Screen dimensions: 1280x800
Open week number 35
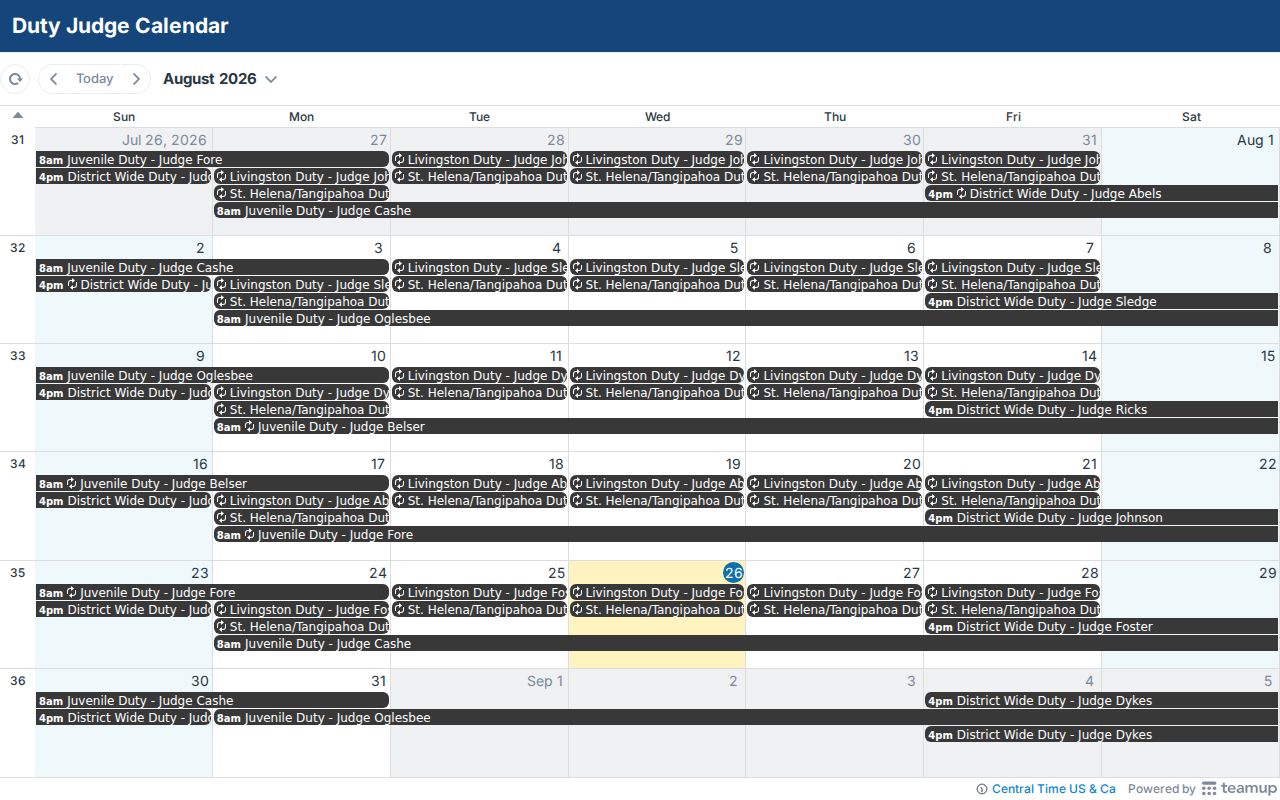pyautogui.click(x=17, y=573)
